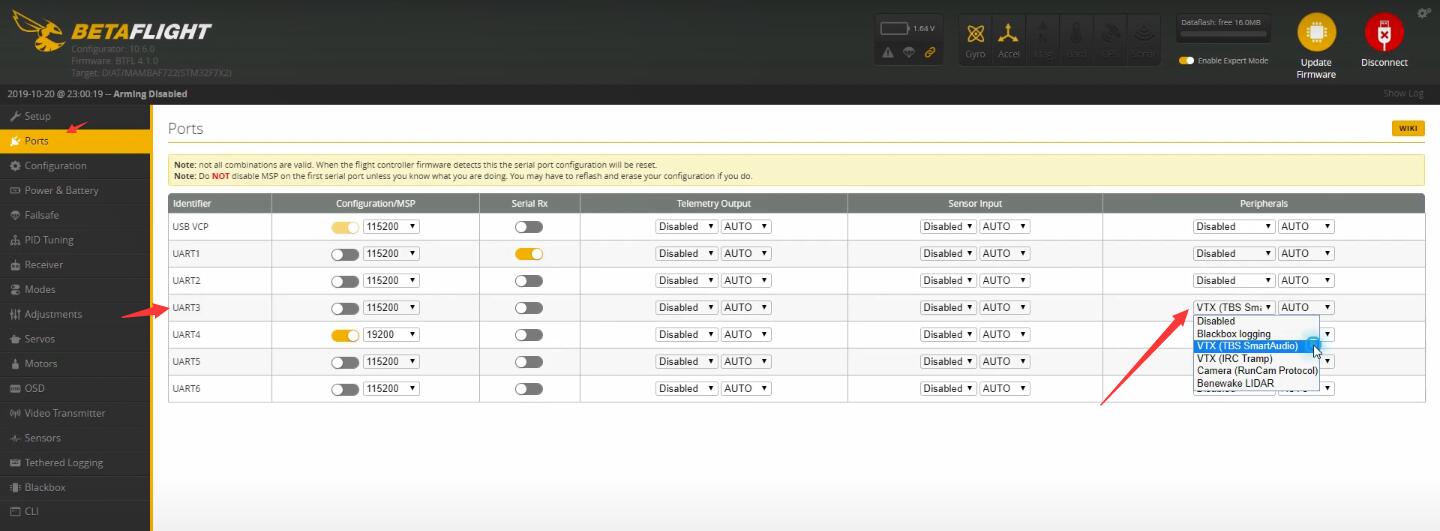Open the CLI tab
This screenshot has height=531, width=1440.
[x=76, y=512]
